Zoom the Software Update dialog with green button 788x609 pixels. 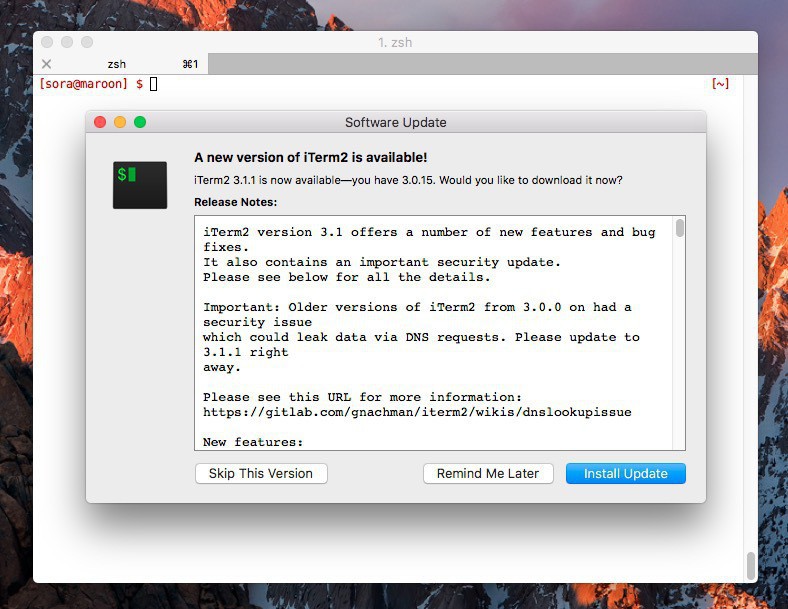pos(140,122)
